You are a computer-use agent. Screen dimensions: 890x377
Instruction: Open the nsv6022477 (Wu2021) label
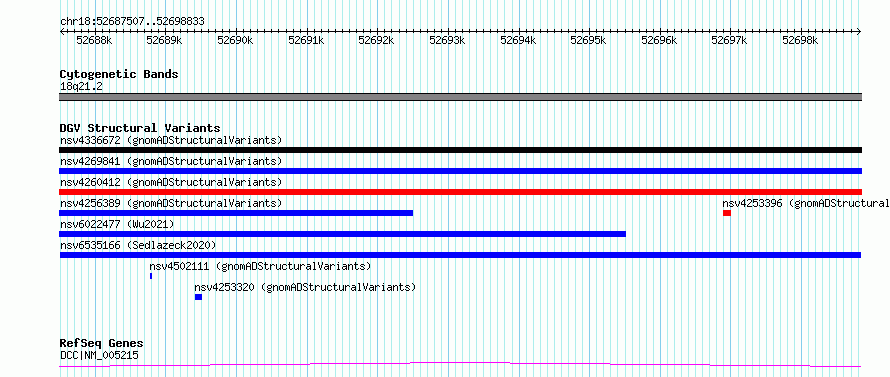point(117,224)
